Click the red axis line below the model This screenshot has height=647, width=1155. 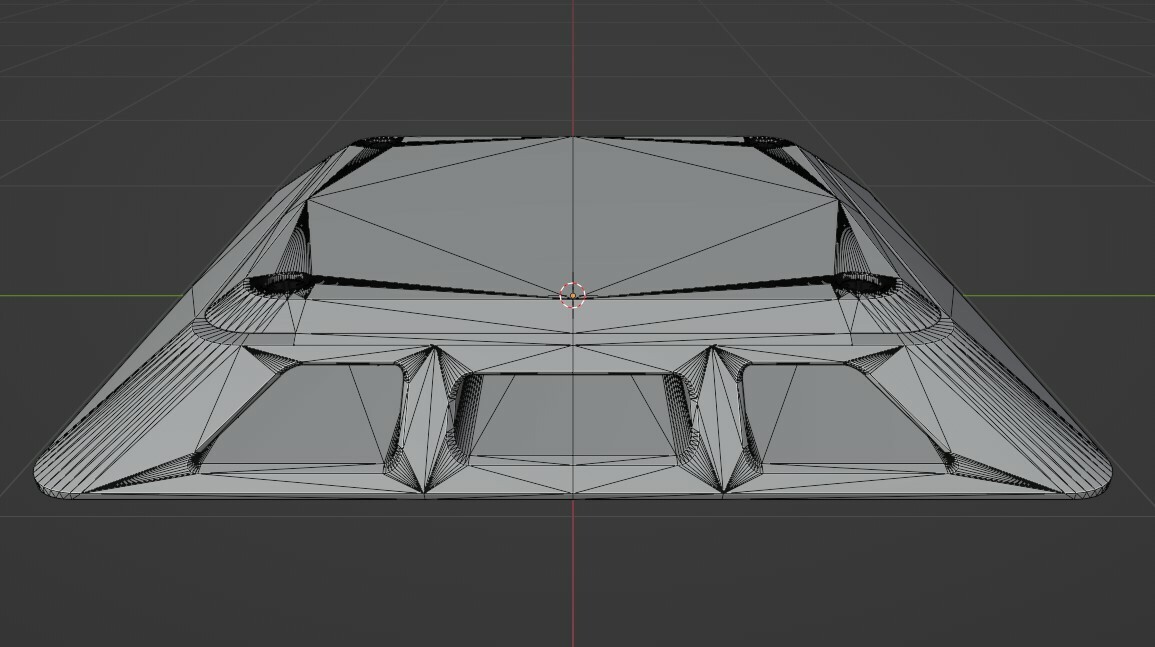573,590
